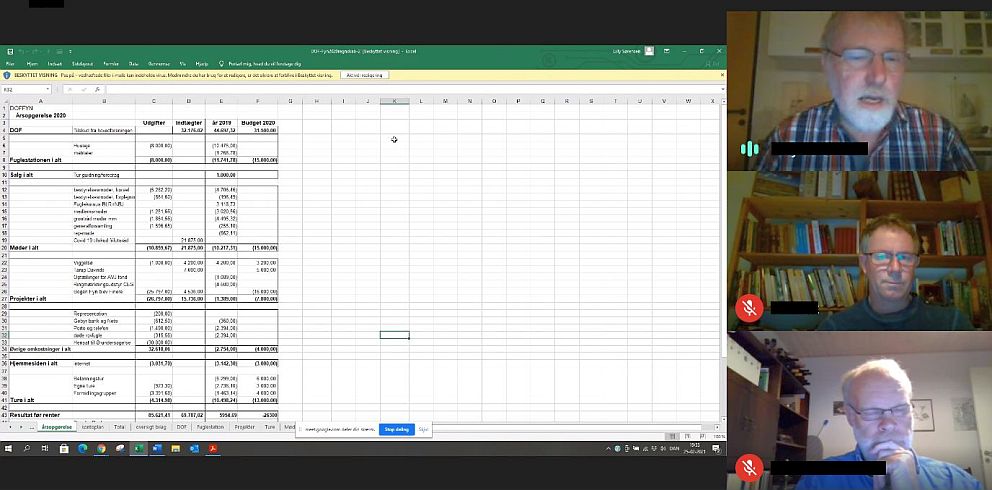992x490 pixels.
Task: Open Outlook from the taskbar
Action: [195, 449]
